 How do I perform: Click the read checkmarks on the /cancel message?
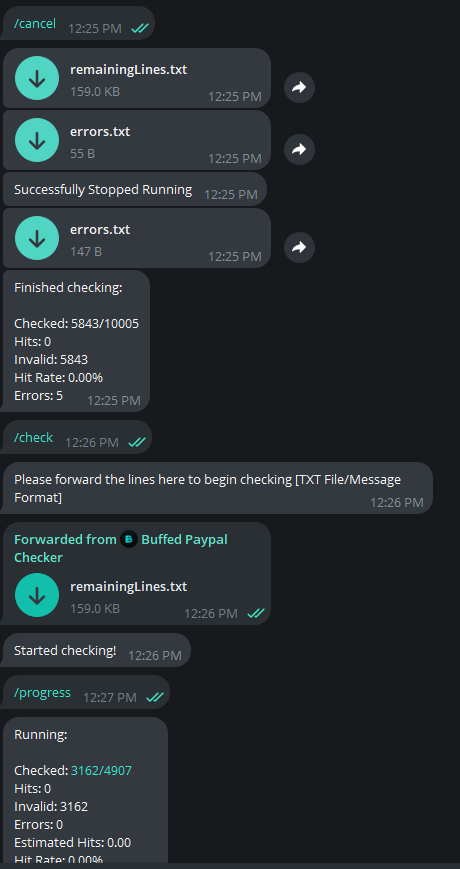140,28
